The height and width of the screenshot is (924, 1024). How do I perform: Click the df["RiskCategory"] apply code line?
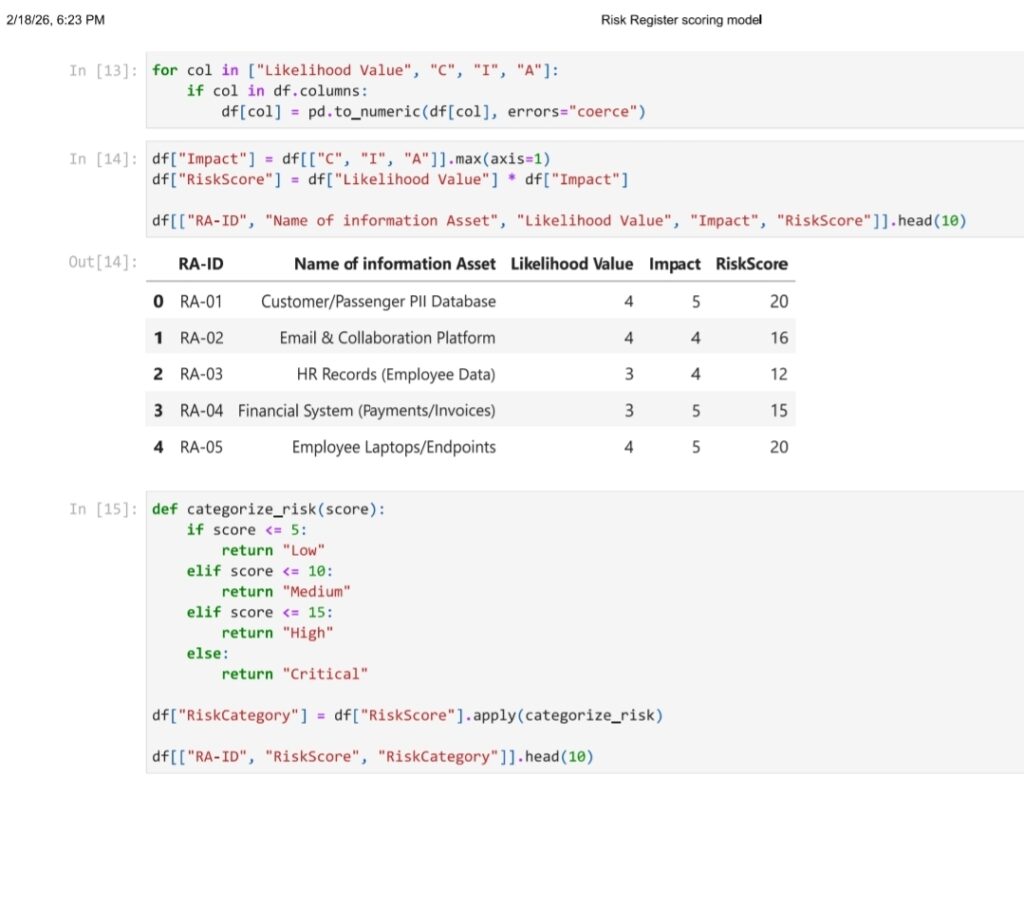pyautogui.click(x=407, y=715)
